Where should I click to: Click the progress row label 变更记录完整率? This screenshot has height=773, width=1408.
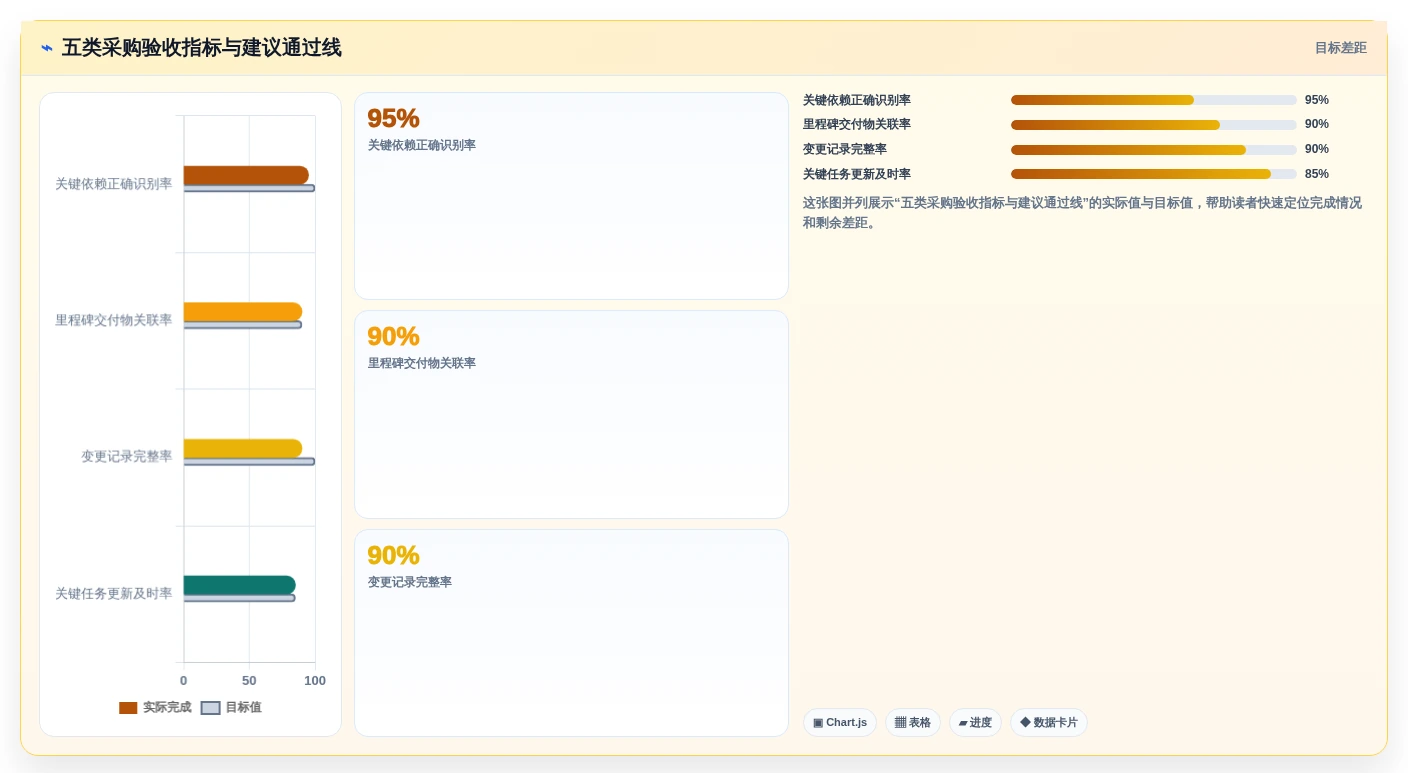pos(845,149)
